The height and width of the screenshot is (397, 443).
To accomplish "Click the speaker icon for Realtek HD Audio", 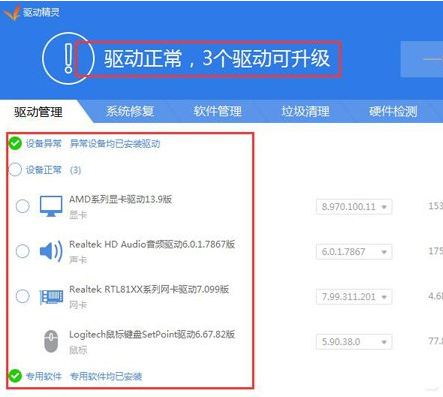I will (x=51, y=251).
